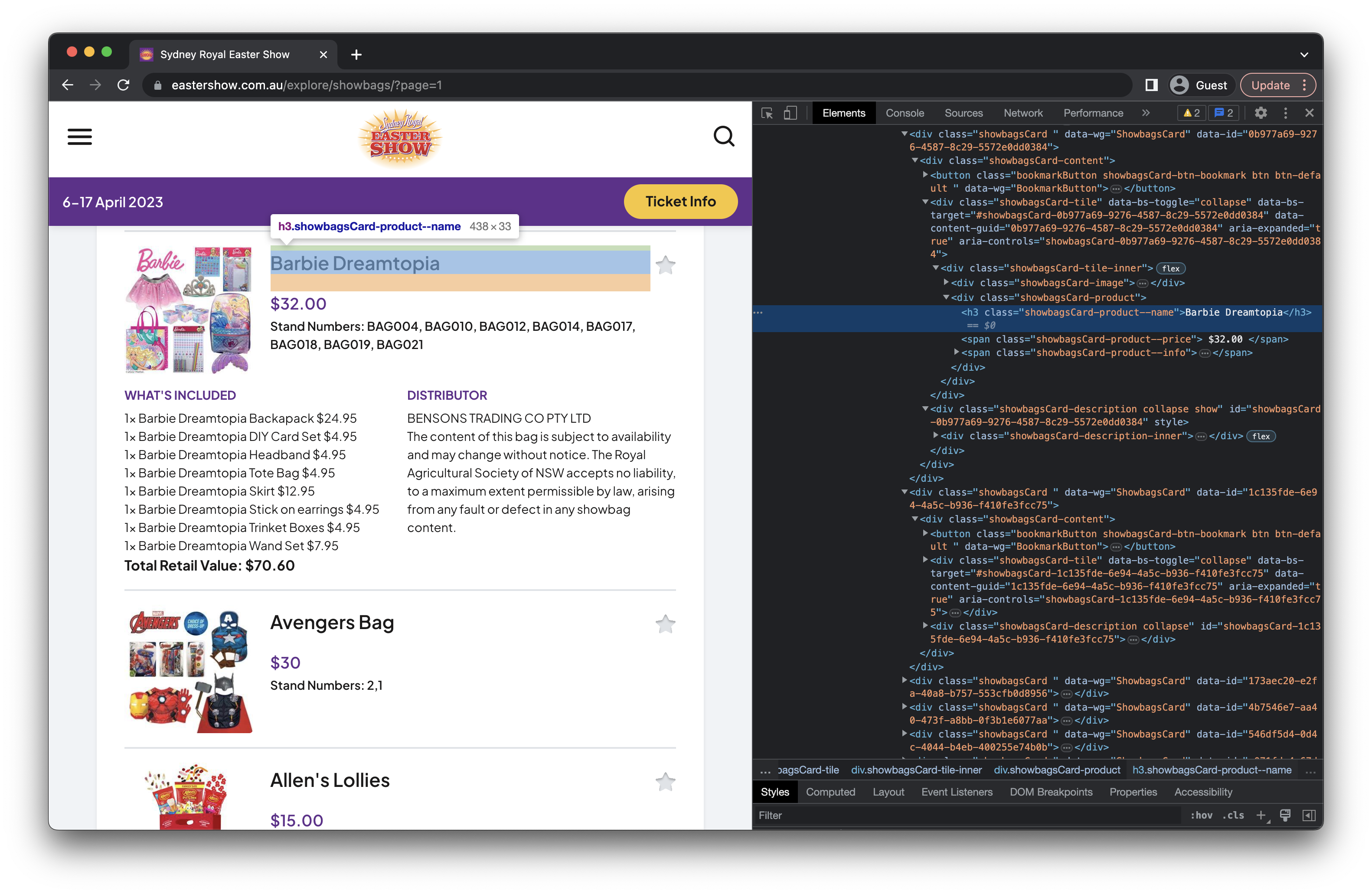Collapse the showbagsCard-tile-inner div
This screenshot has width=1372, height=894.
tap(936, 268)
